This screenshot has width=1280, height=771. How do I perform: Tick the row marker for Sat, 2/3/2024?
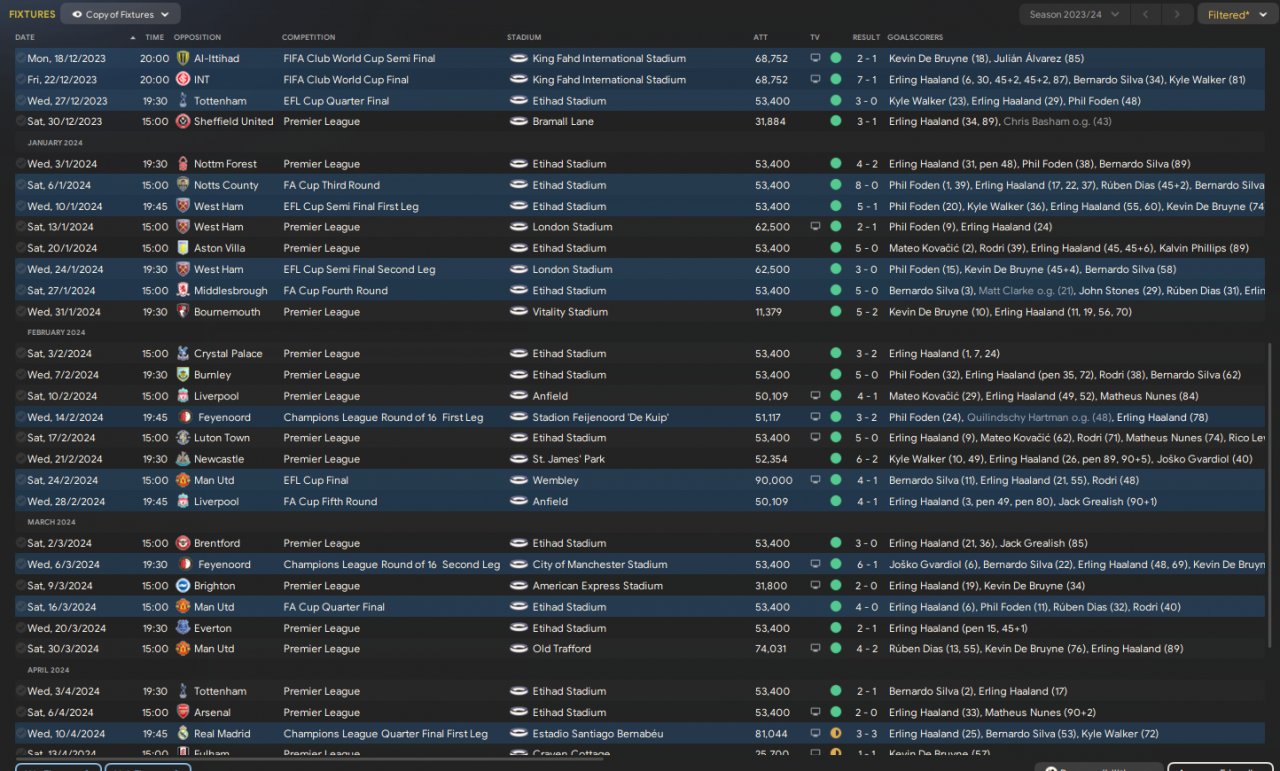(20, 544)
